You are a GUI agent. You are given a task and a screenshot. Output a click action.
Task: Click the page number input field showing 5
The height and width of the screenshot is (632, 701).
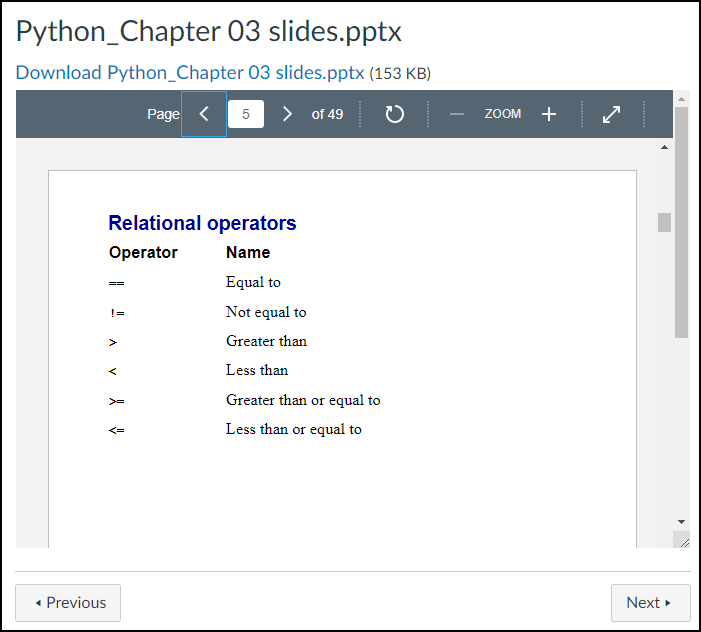[x=246, y=114]
